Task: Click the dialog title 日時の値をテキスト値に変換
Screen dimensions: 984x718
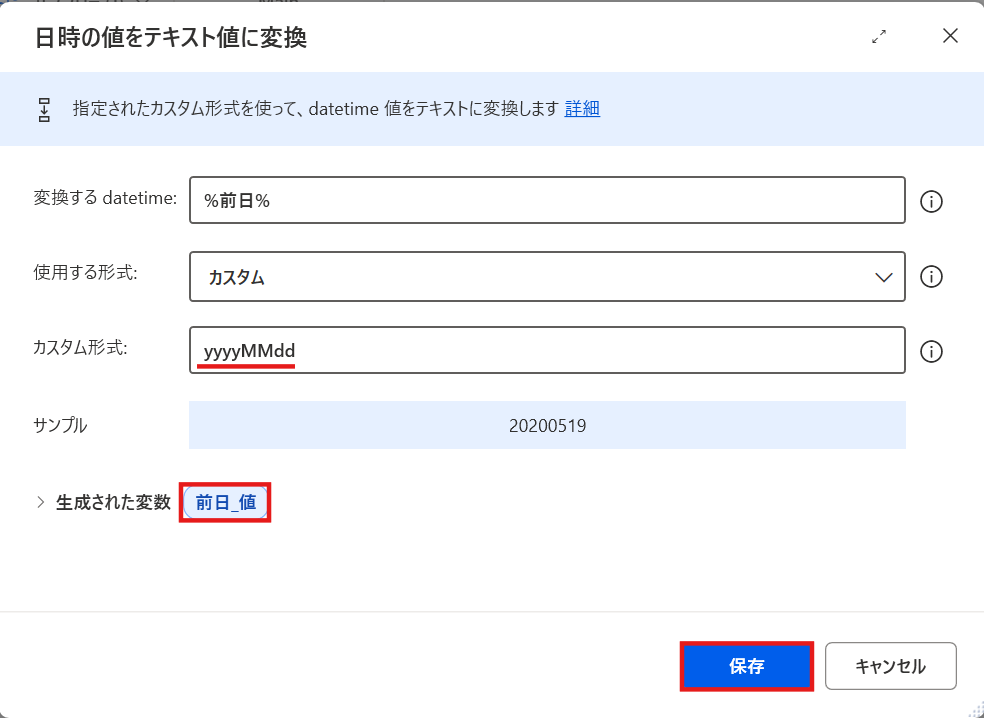Action: [170, 38]
